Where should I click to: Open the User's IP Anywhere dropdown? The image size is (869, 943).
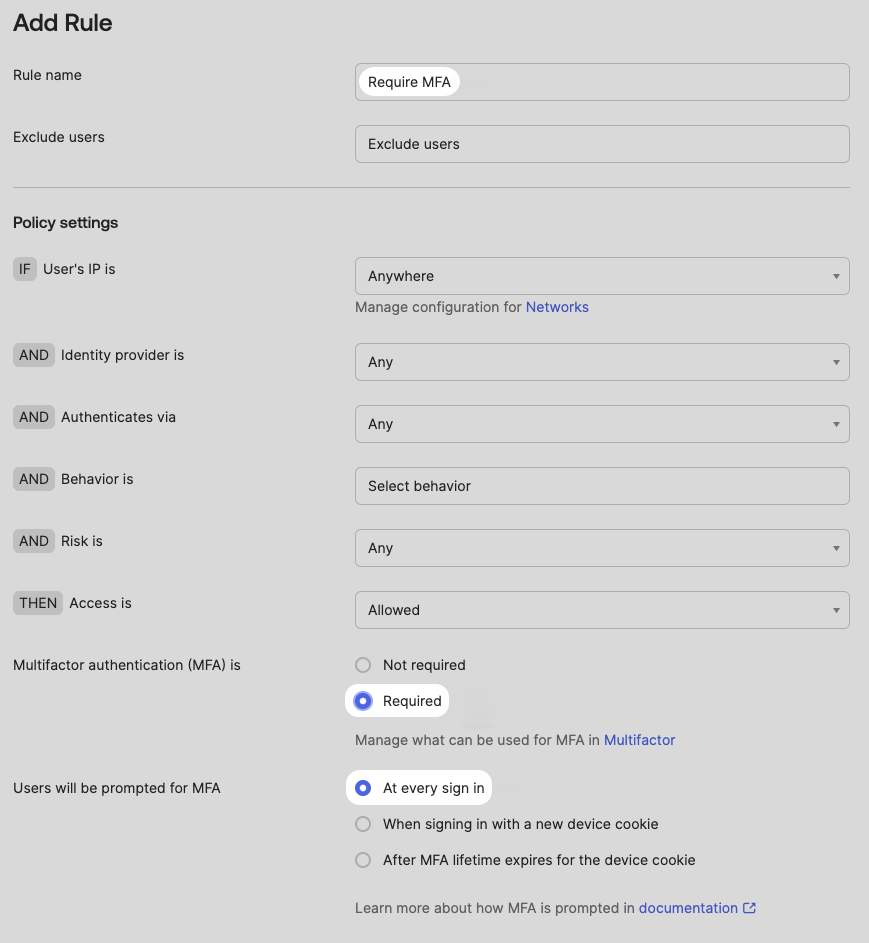tap(602, 276)
